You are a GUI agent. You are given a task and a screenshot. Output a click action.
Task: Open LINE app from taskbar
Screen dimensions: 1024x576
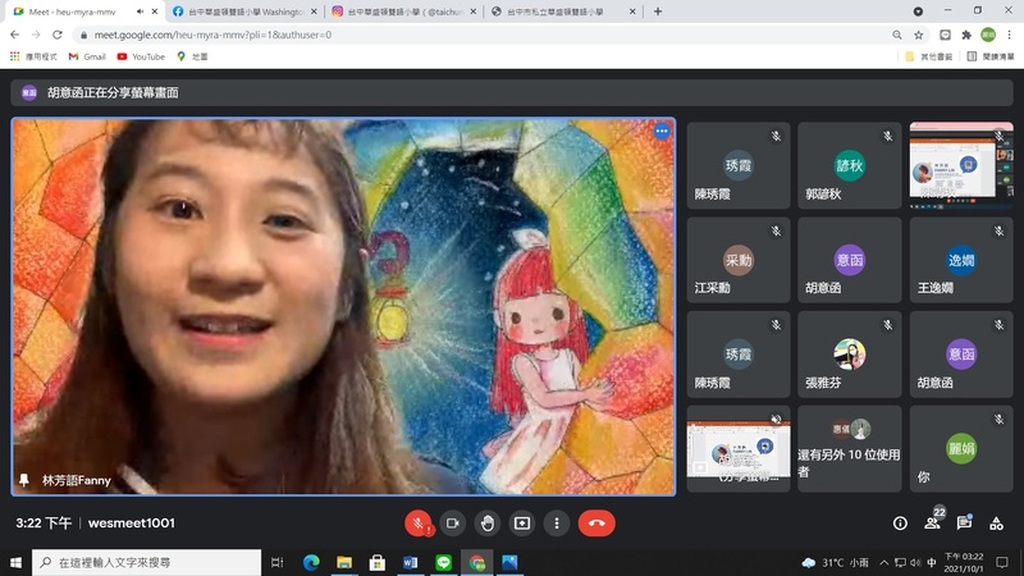[x=443, y=562]
